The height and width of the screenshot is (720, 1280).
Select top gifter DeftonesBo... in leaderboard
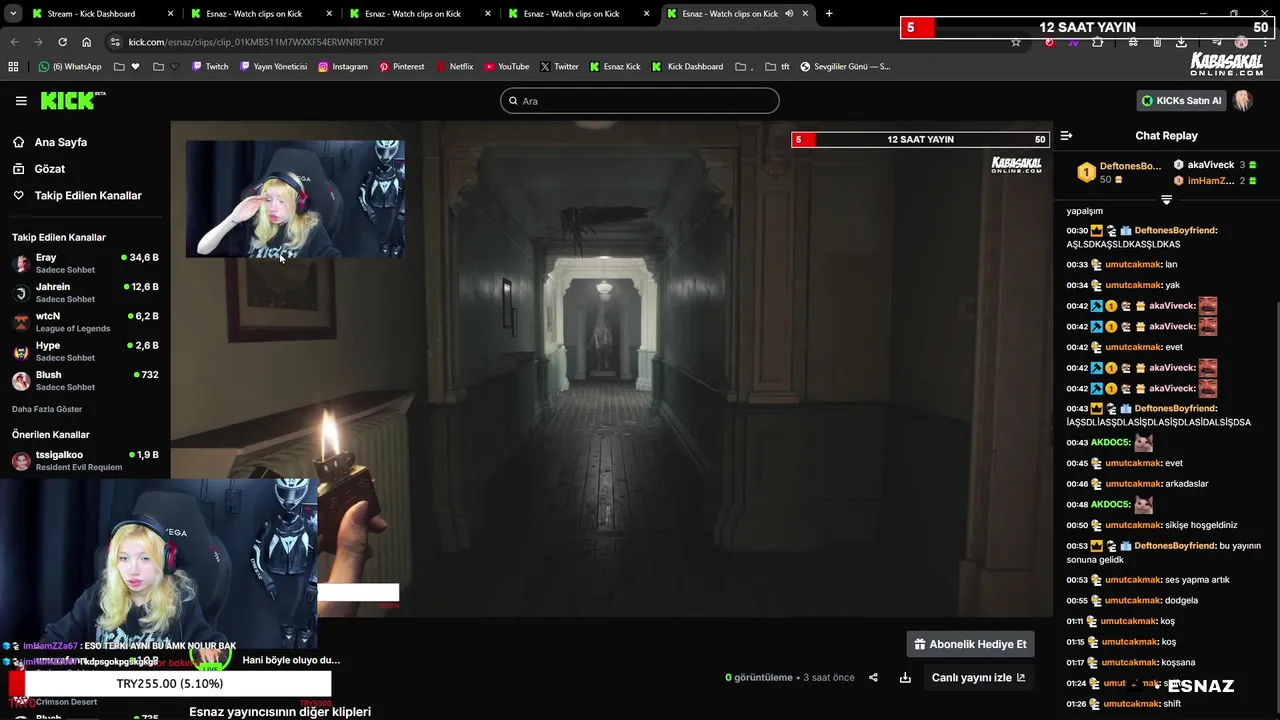(x=1120, y=172)
